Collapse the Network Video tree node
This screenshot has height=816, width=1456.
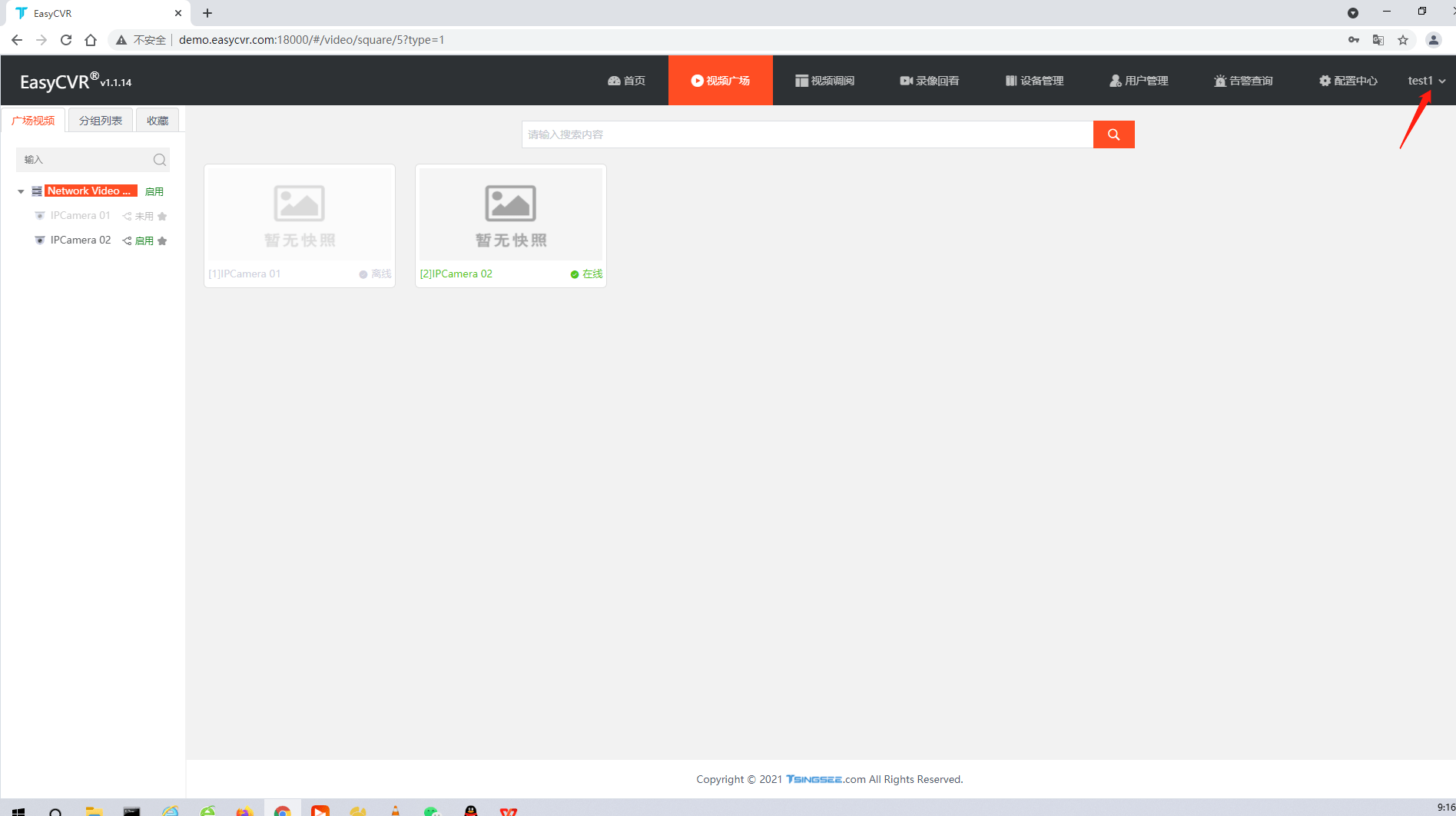21,191
